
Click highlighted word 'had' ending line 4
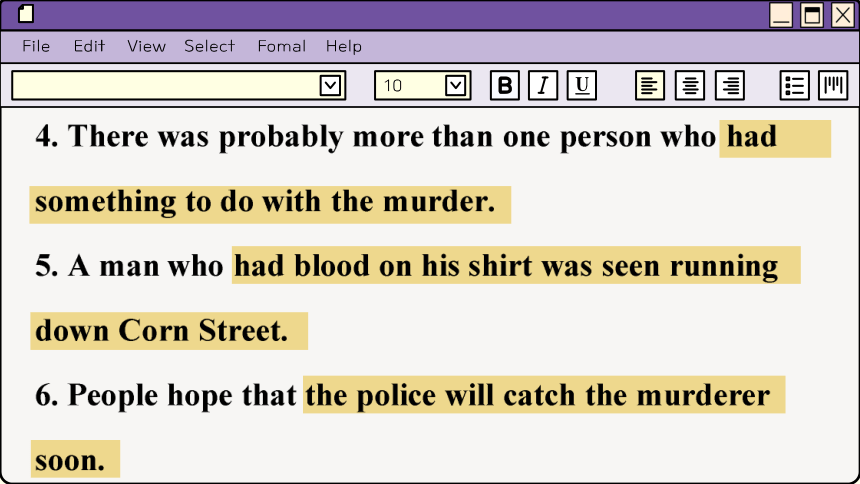(752, 137)
